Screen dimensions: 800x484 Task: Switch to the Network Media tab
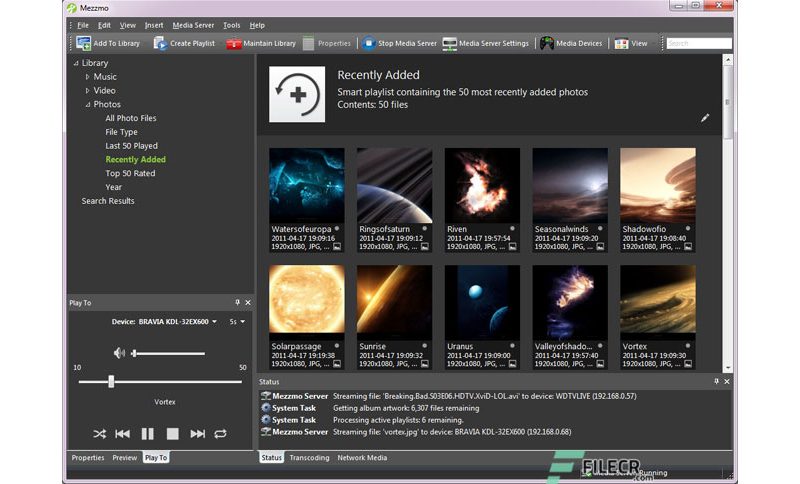362,457
